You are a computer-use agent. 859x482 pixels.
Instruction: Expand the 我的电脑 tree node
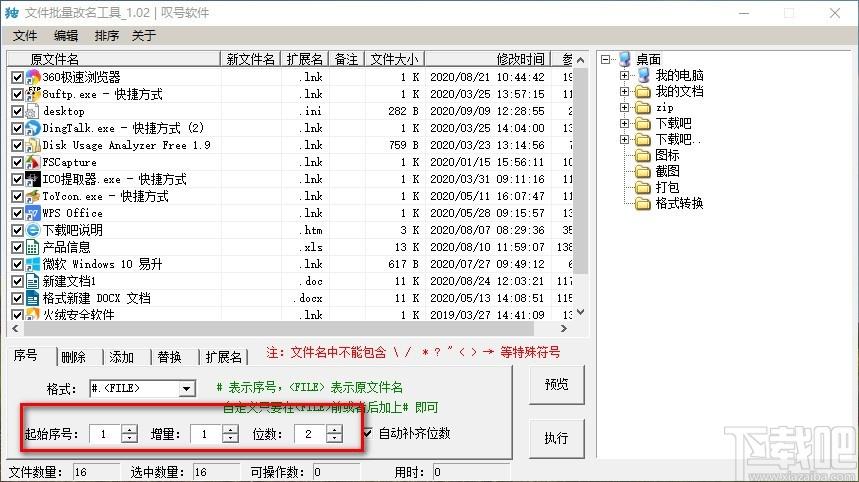(625, 75)
